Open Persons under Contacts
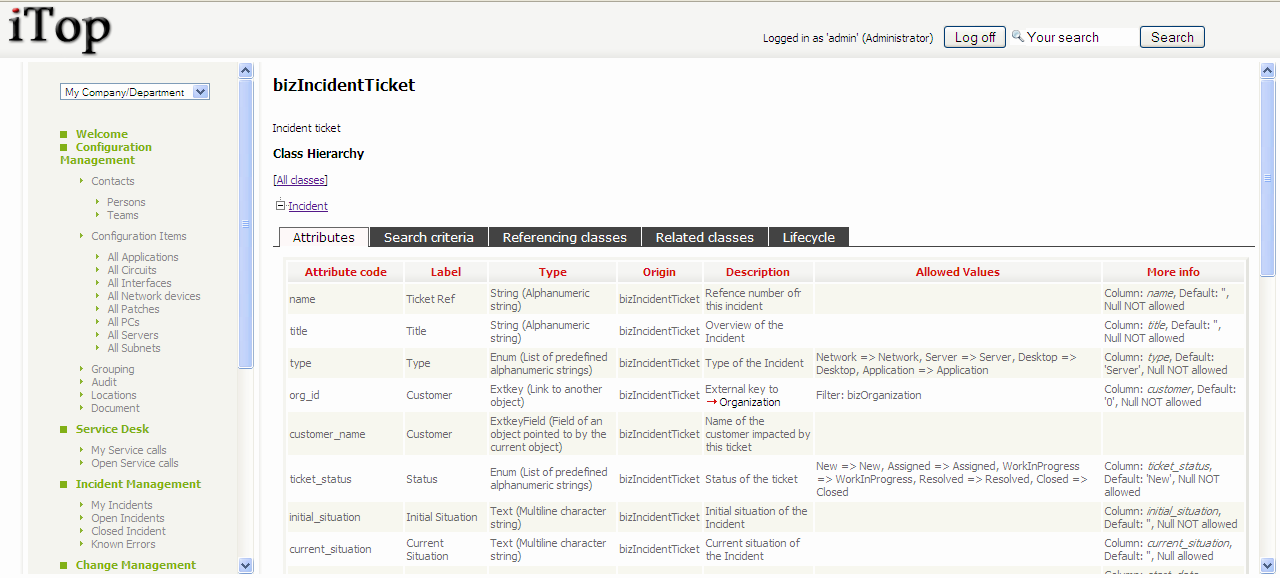This screenshot has width=1280, height=578. tap(127, 202)
